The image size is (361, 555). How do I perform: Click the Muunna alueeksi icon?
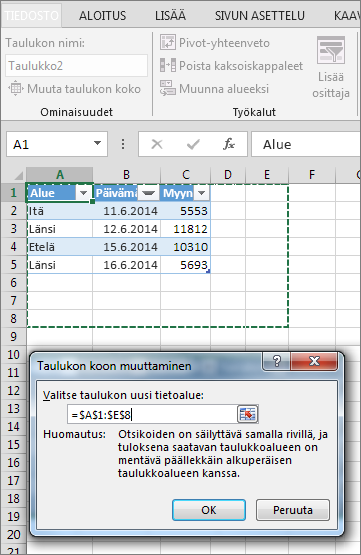168,88
